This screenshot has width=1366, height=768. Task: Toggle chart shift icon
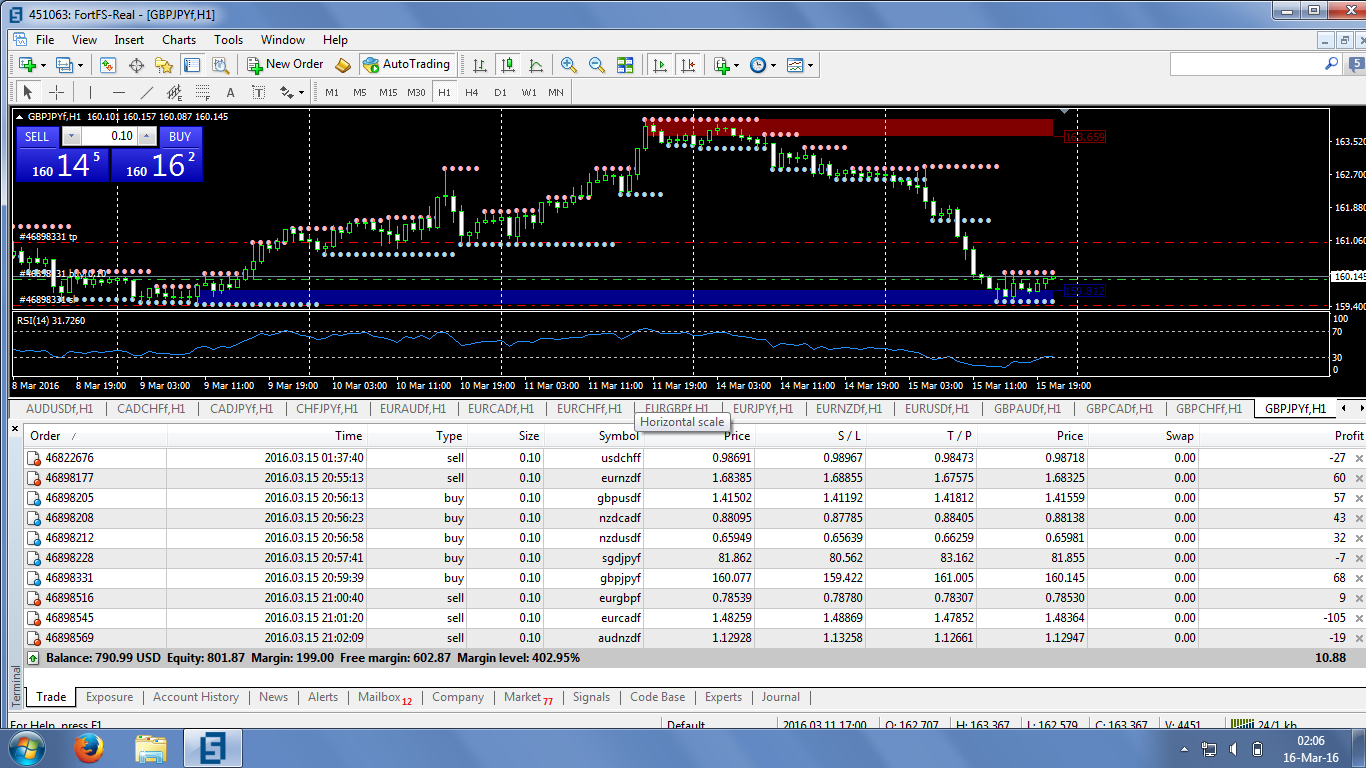click(x=687, y=65)
